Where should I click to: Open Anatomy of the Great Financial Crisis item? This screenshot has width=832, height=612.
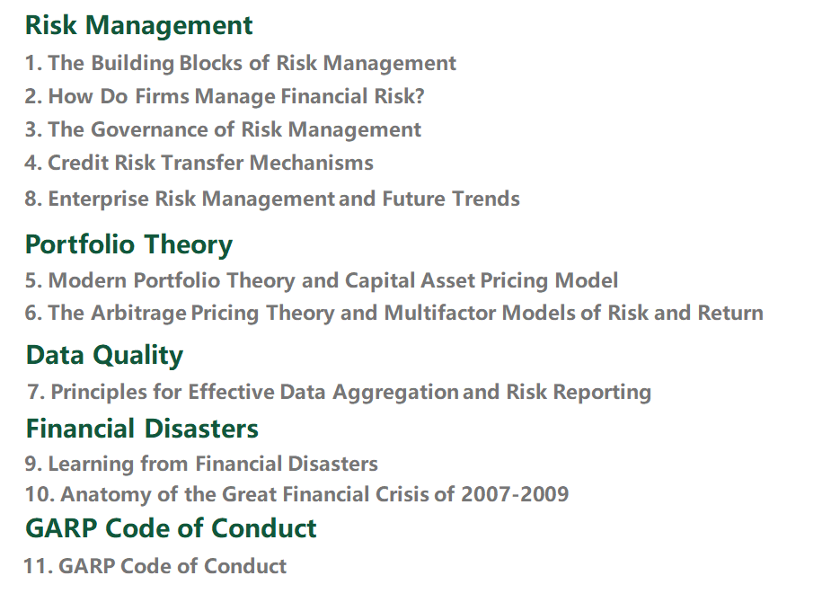click(x=297, y=494)
